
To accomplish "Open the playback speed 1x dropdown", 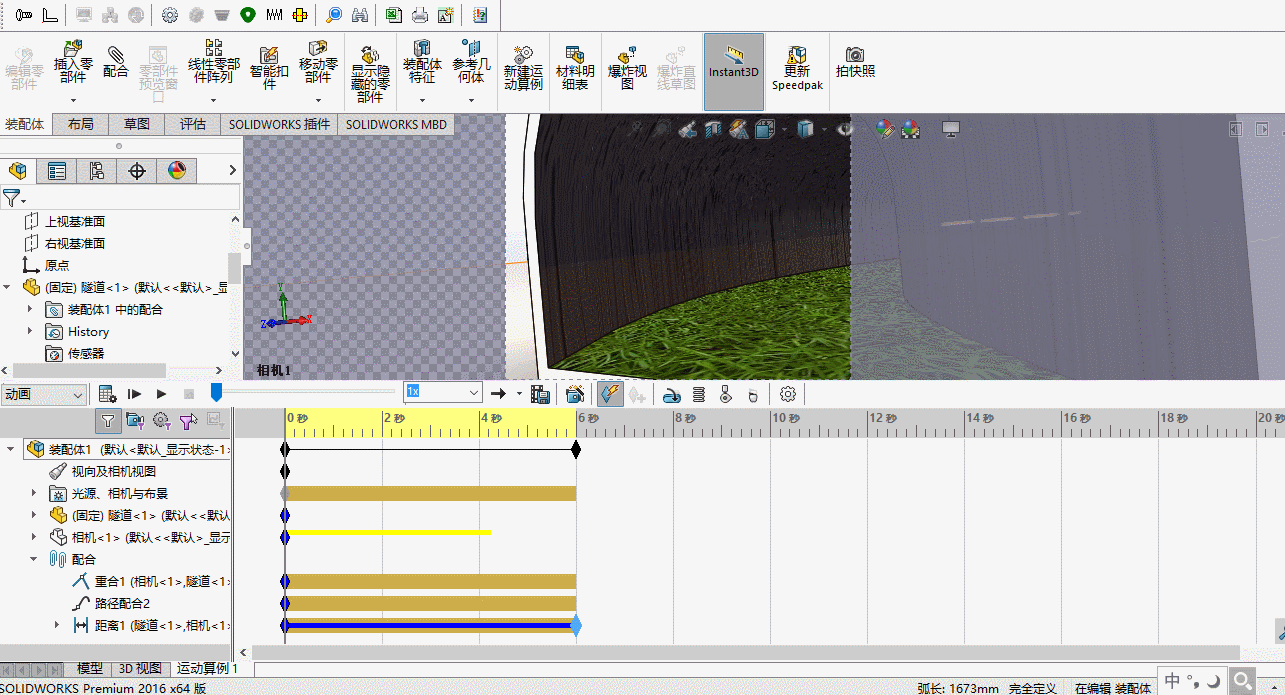I will (x=474, y=393).
